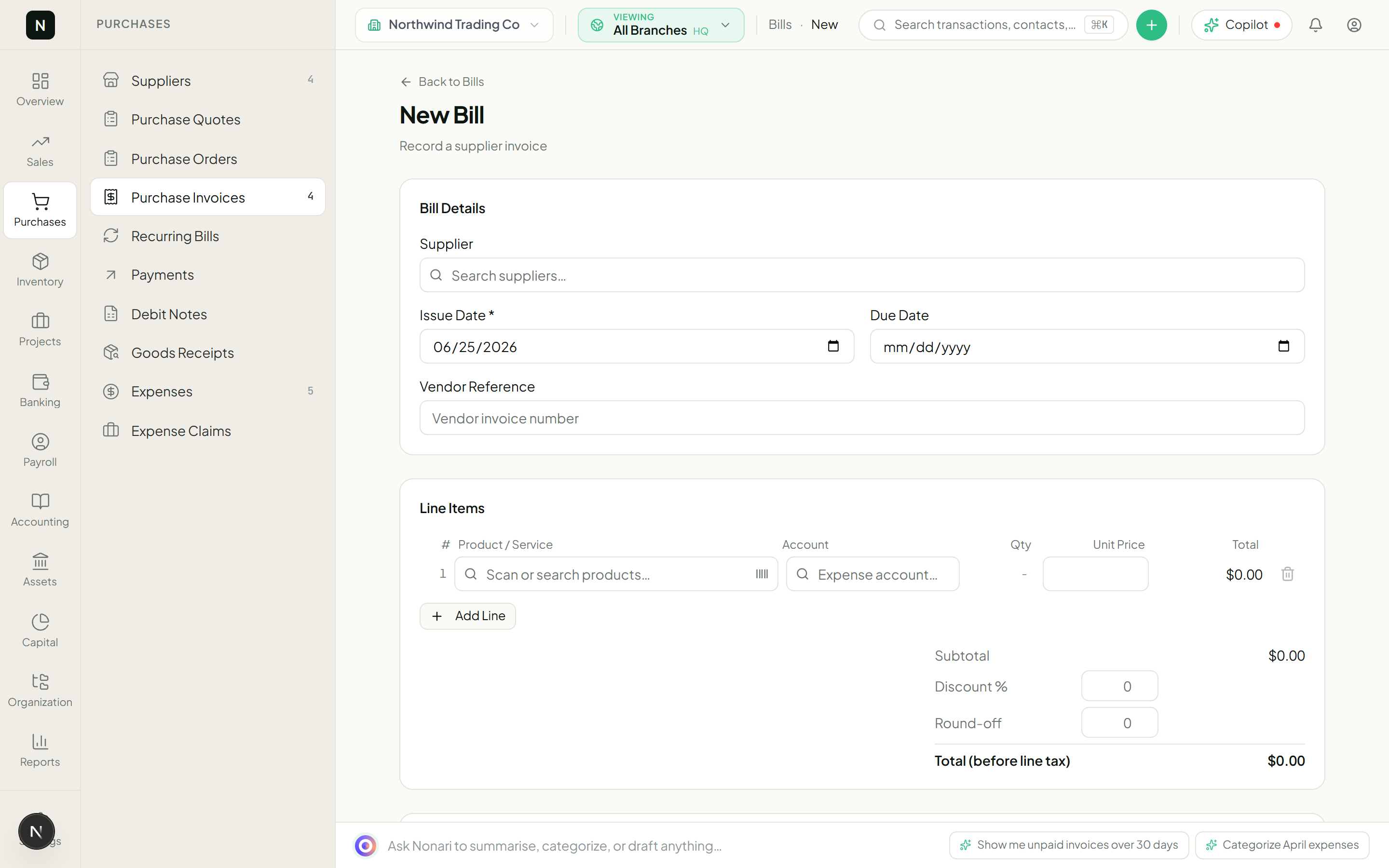Open Purchase Quotes

208,120
